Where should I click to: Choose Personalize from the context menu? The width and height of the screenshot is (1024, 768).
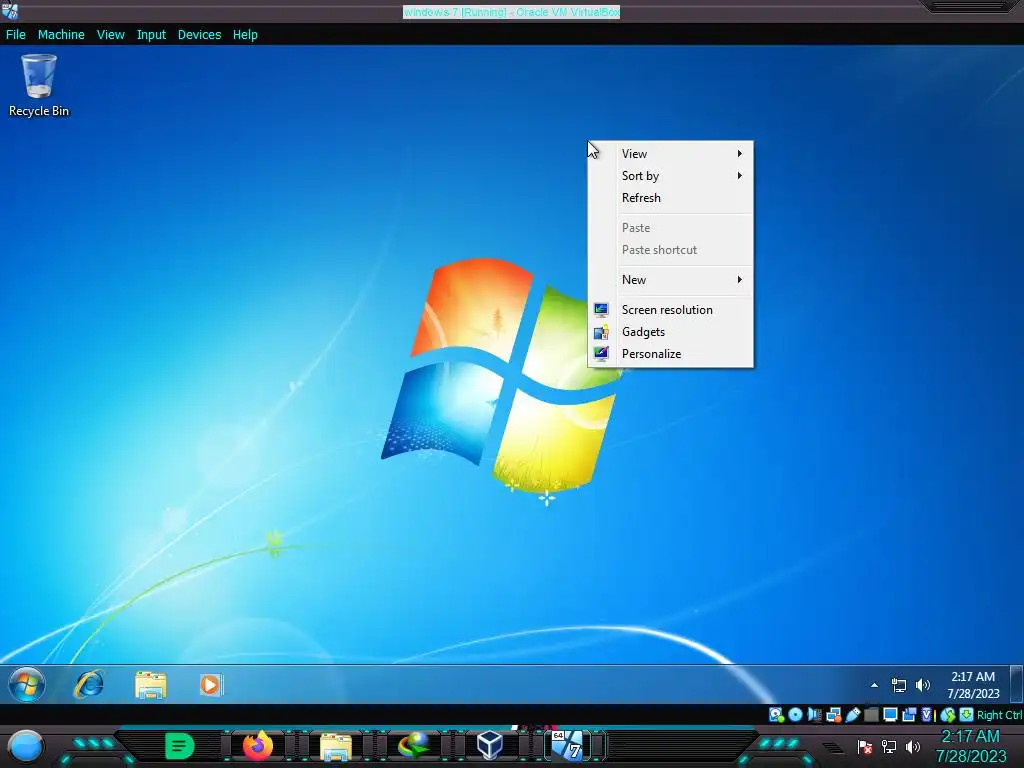tap(671, 354)
